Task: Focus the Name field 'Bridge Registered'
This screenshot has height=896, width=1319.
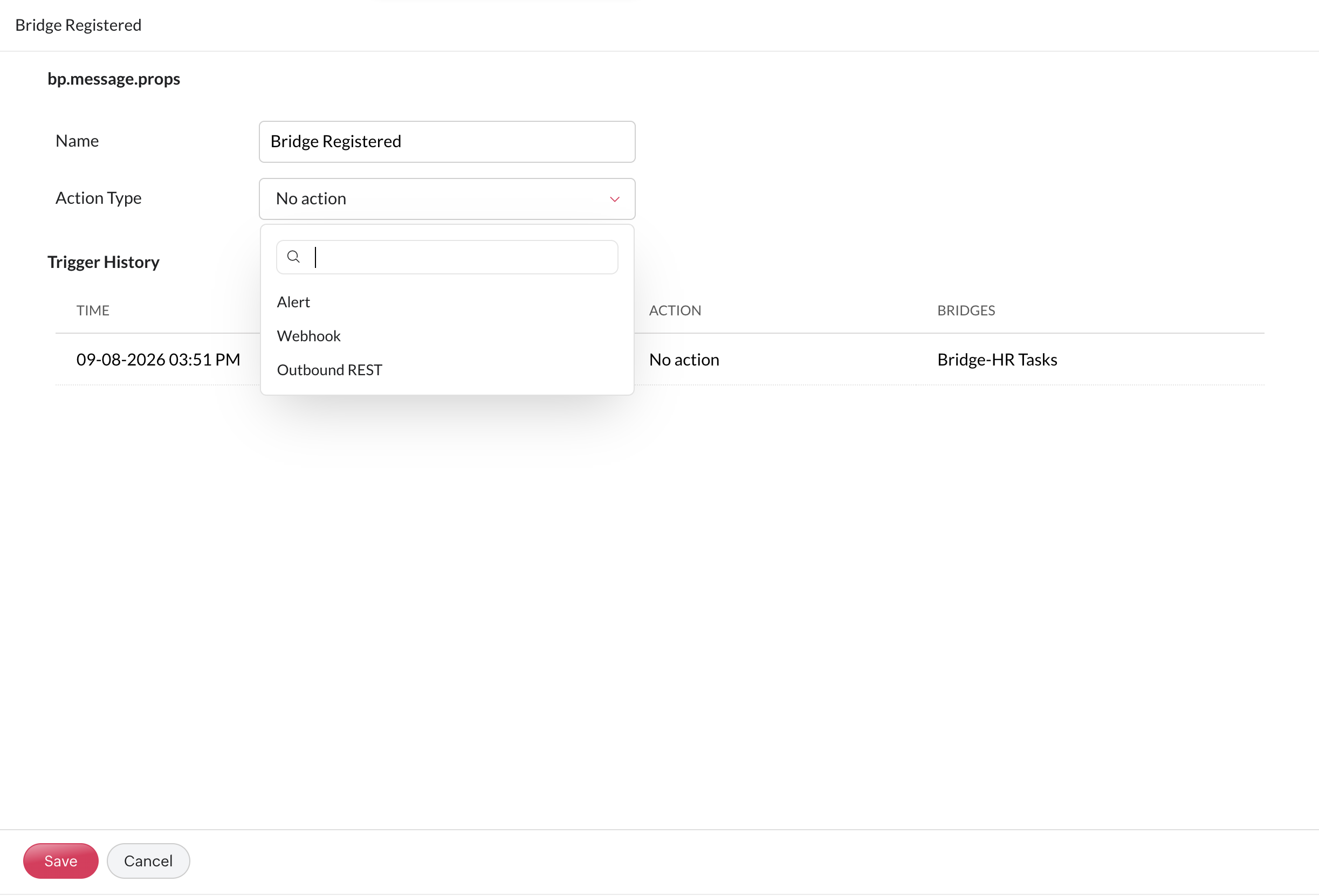Action: point(446,142)
